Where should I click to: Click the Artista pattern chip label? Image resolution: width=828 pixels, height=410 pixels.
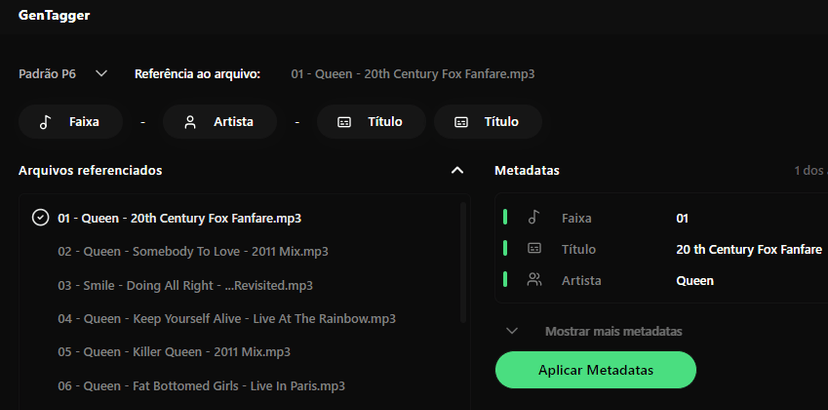tap(233, 122)
